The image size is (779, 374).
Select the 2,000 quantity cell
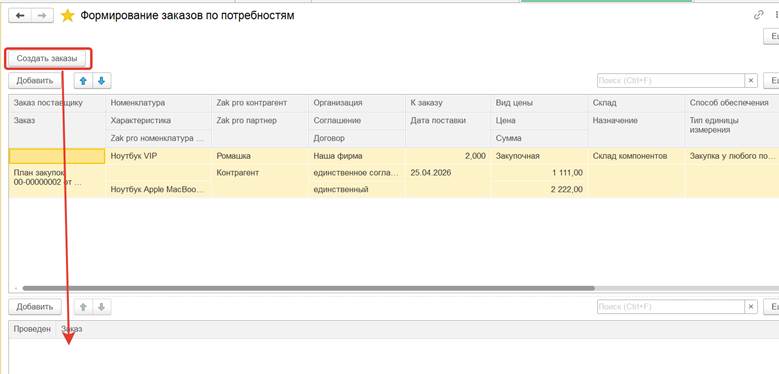point(448,156)
